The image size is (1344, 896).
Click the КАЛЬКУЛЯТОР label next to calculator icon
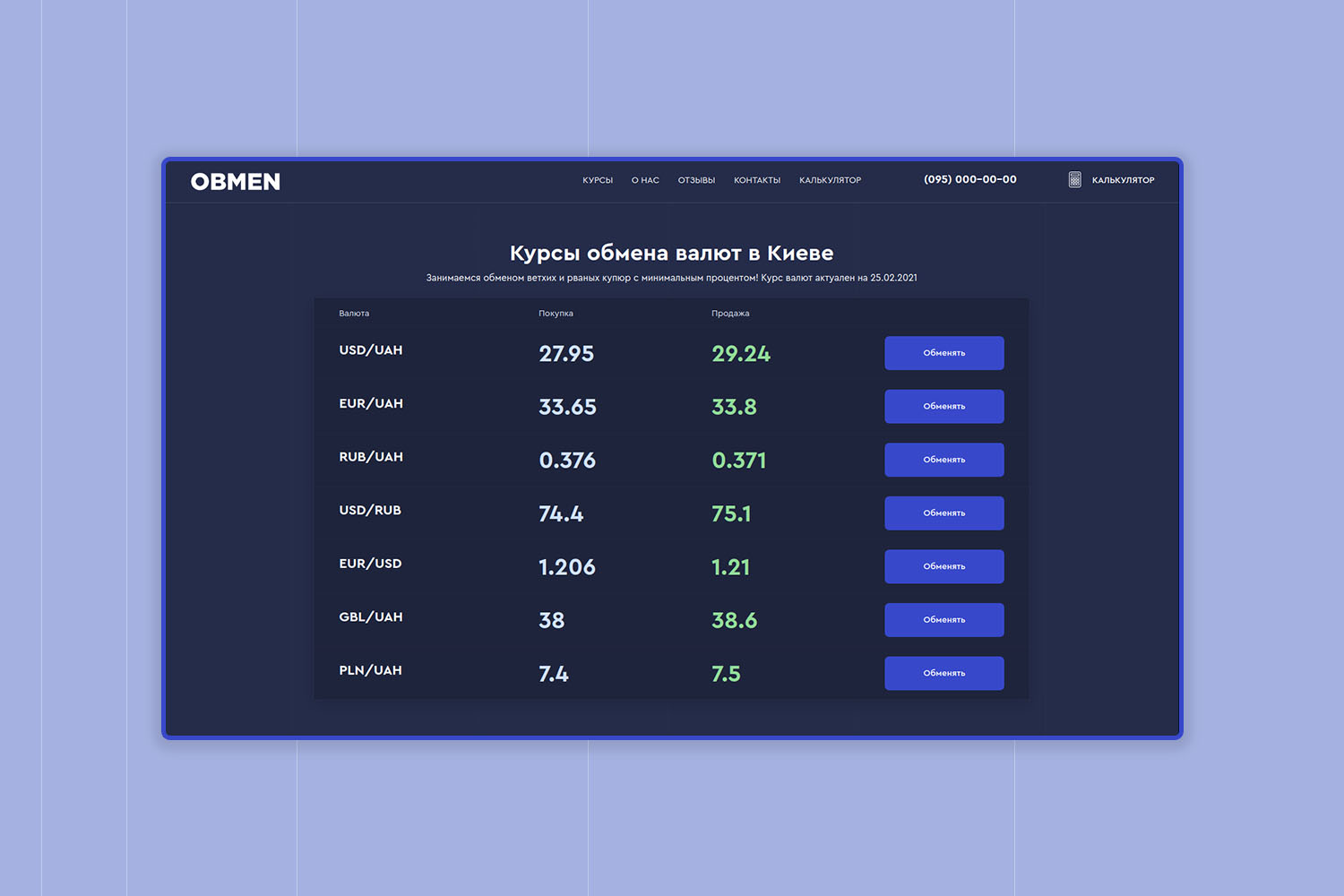pos(1123,180)
